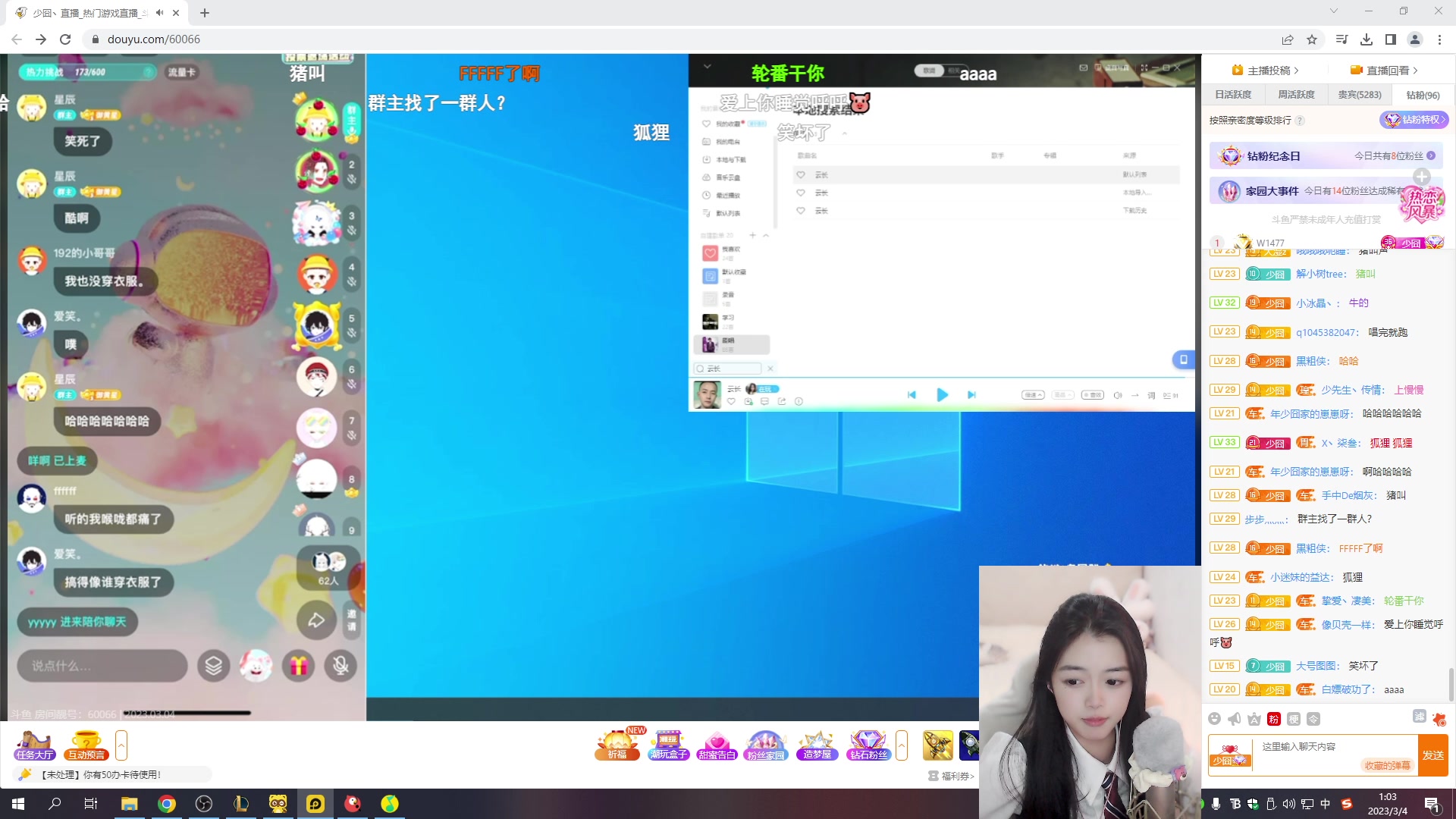Toggle the lyrics 词 button in player
Screen dimensions: 1456x819
point(1151,395)
